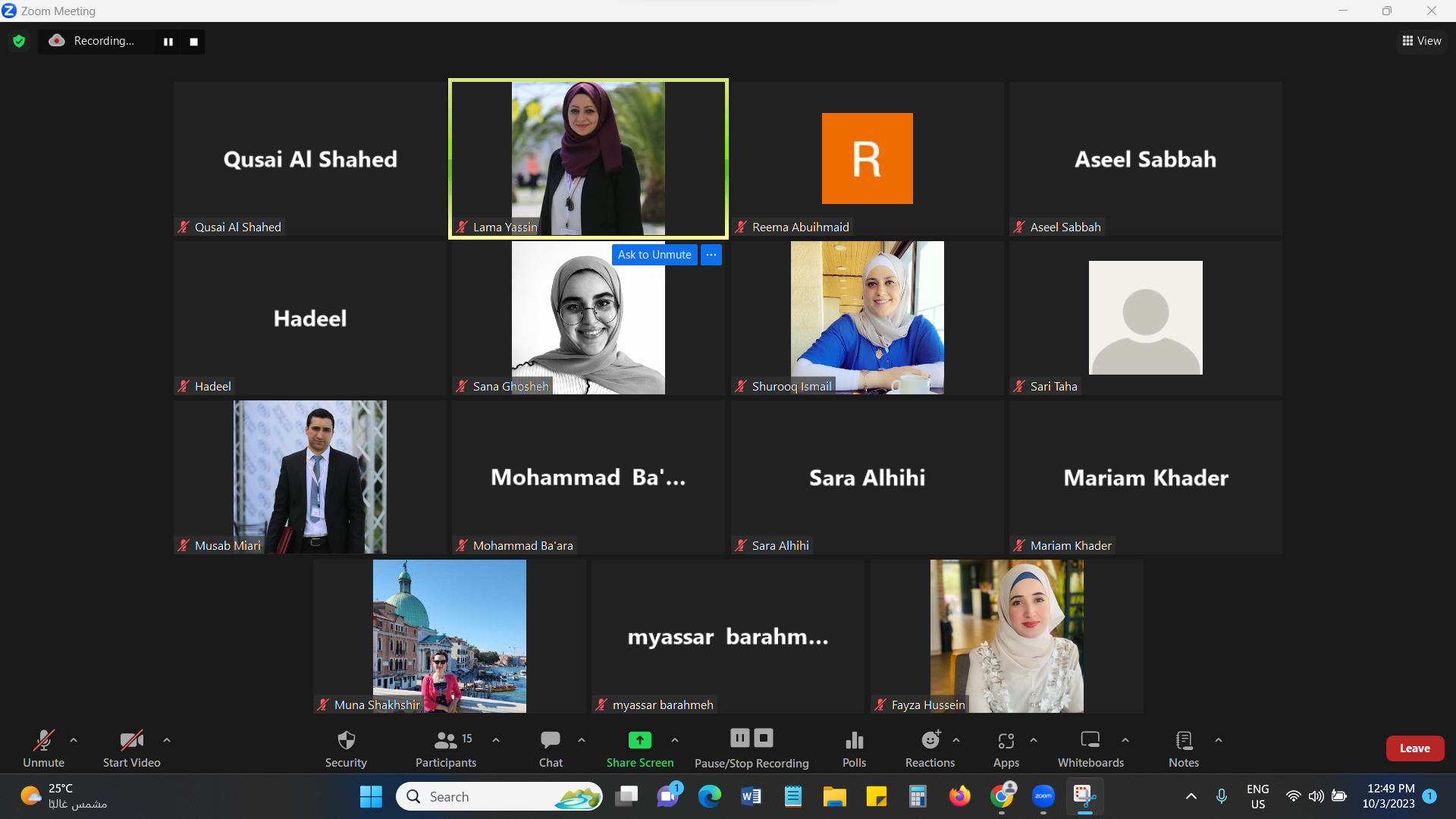Open the Participants panel
The image size is (1456, 819).
click(x=446, y=748)
